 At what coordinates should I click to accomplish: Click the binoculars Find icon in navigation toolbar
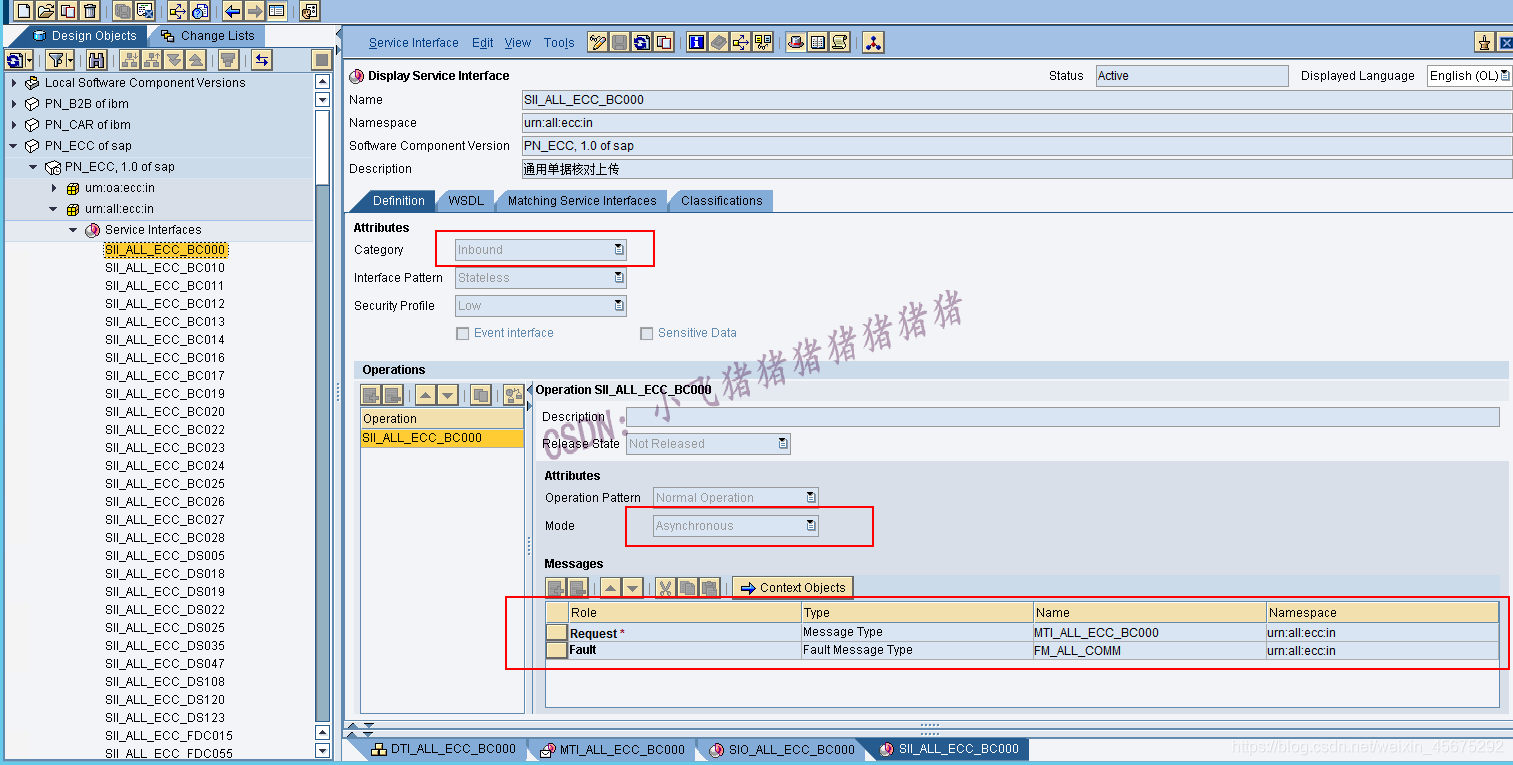pyautogui.click(x=97, y=60)
